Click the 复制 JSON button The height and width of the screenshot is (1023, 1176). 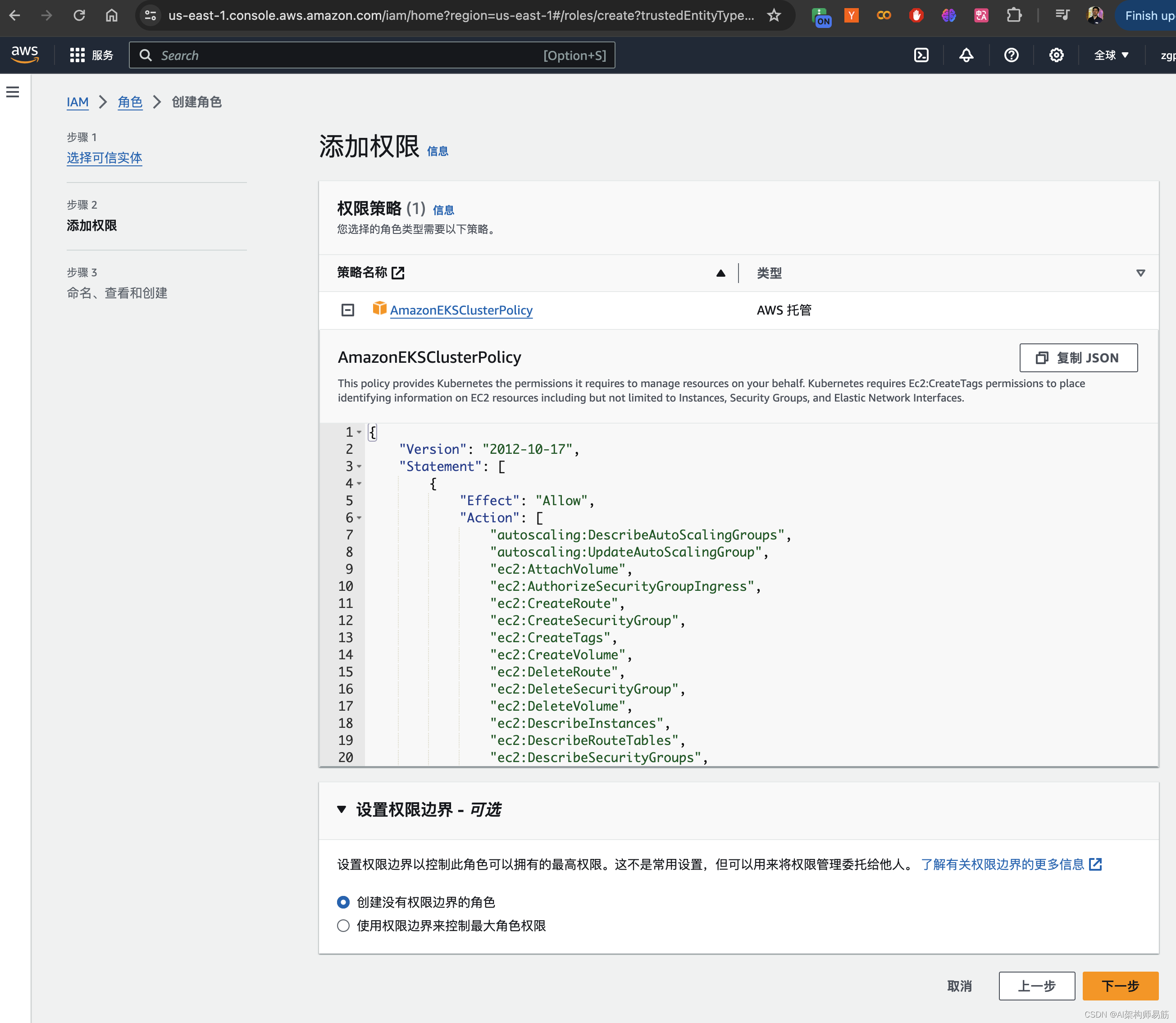[x=1078, y=358]
